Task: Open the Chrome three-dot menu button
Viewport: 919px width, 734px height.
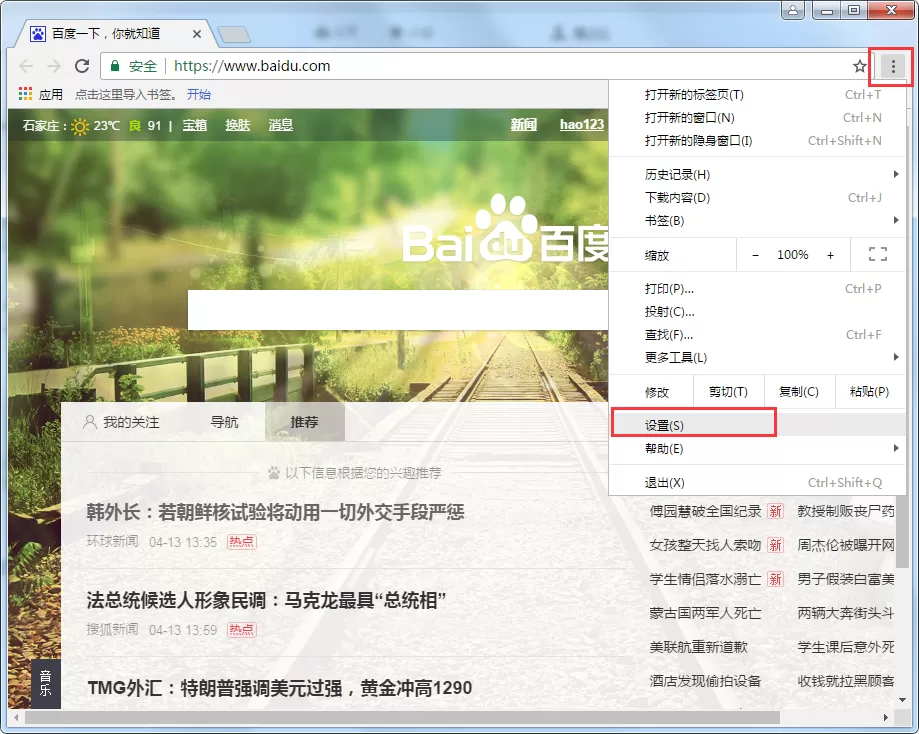Action: pyautogui.click(x=893, y=66)
